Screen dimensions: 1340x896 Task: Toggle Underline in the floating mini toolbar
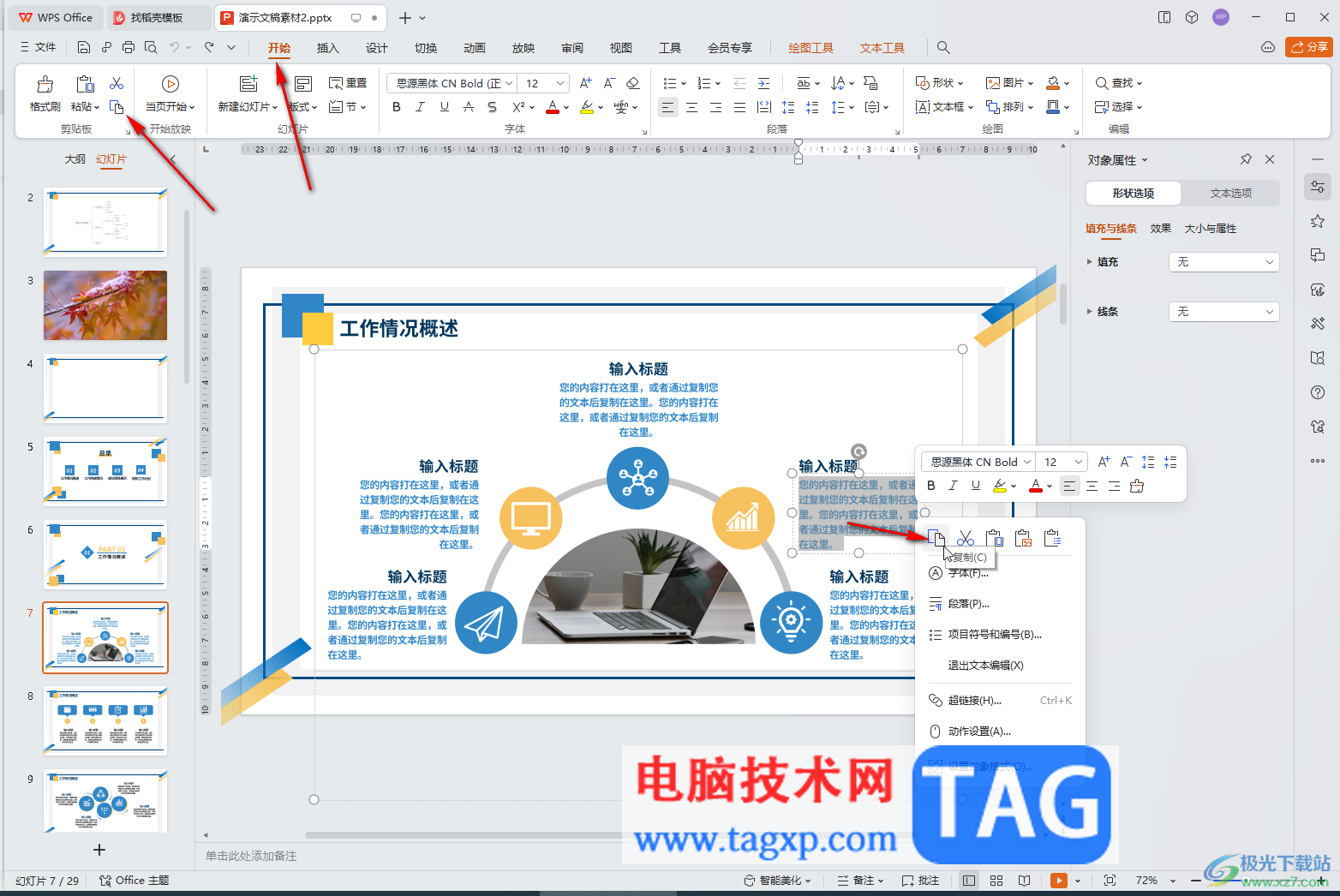point(976,486)
